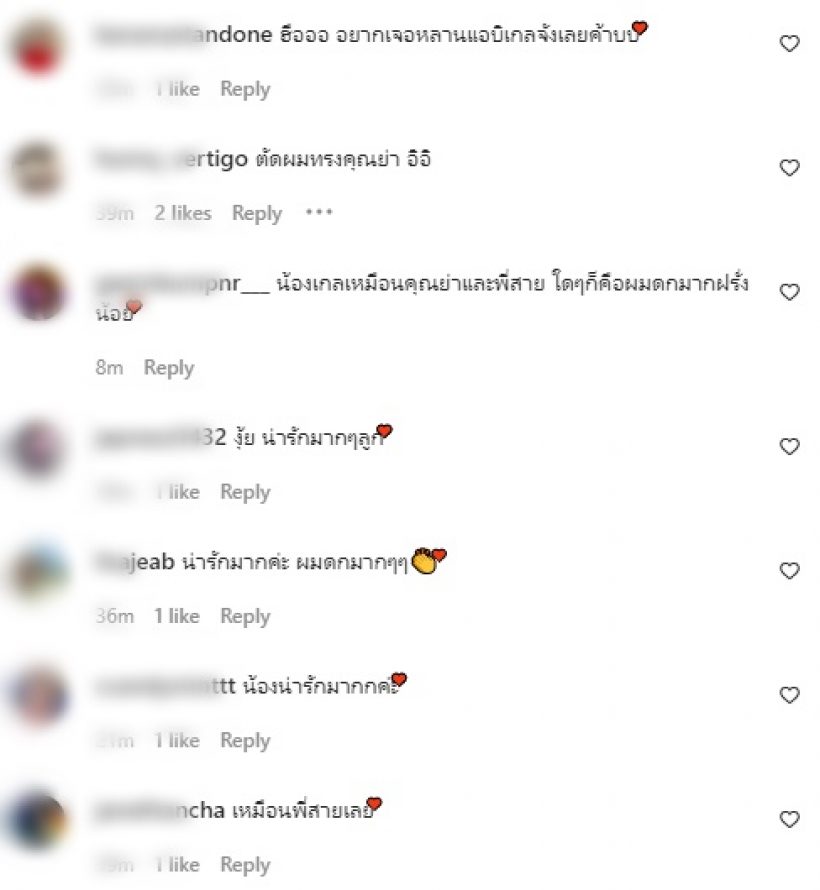Reply to the 'ertigo' comment
Screen dimensions: 820x890
[x=256, y=214]
